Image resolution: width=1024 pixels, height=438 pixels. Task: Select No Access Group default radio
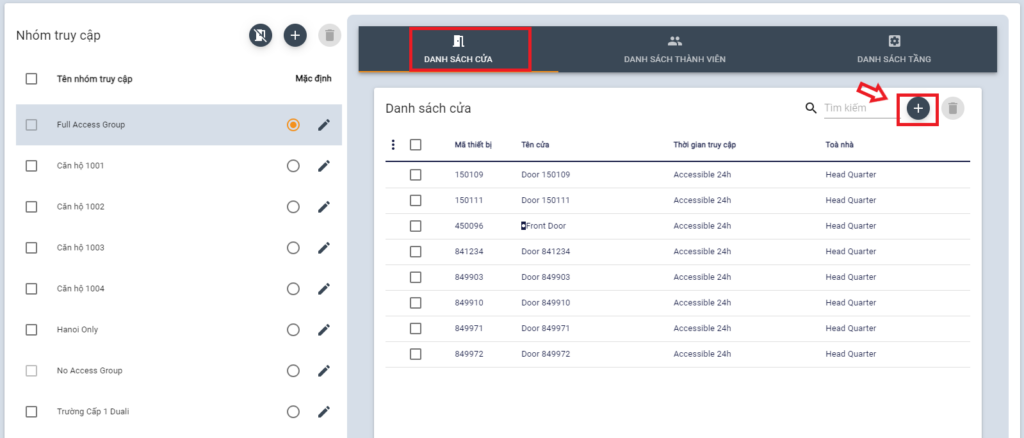[293, 371]
